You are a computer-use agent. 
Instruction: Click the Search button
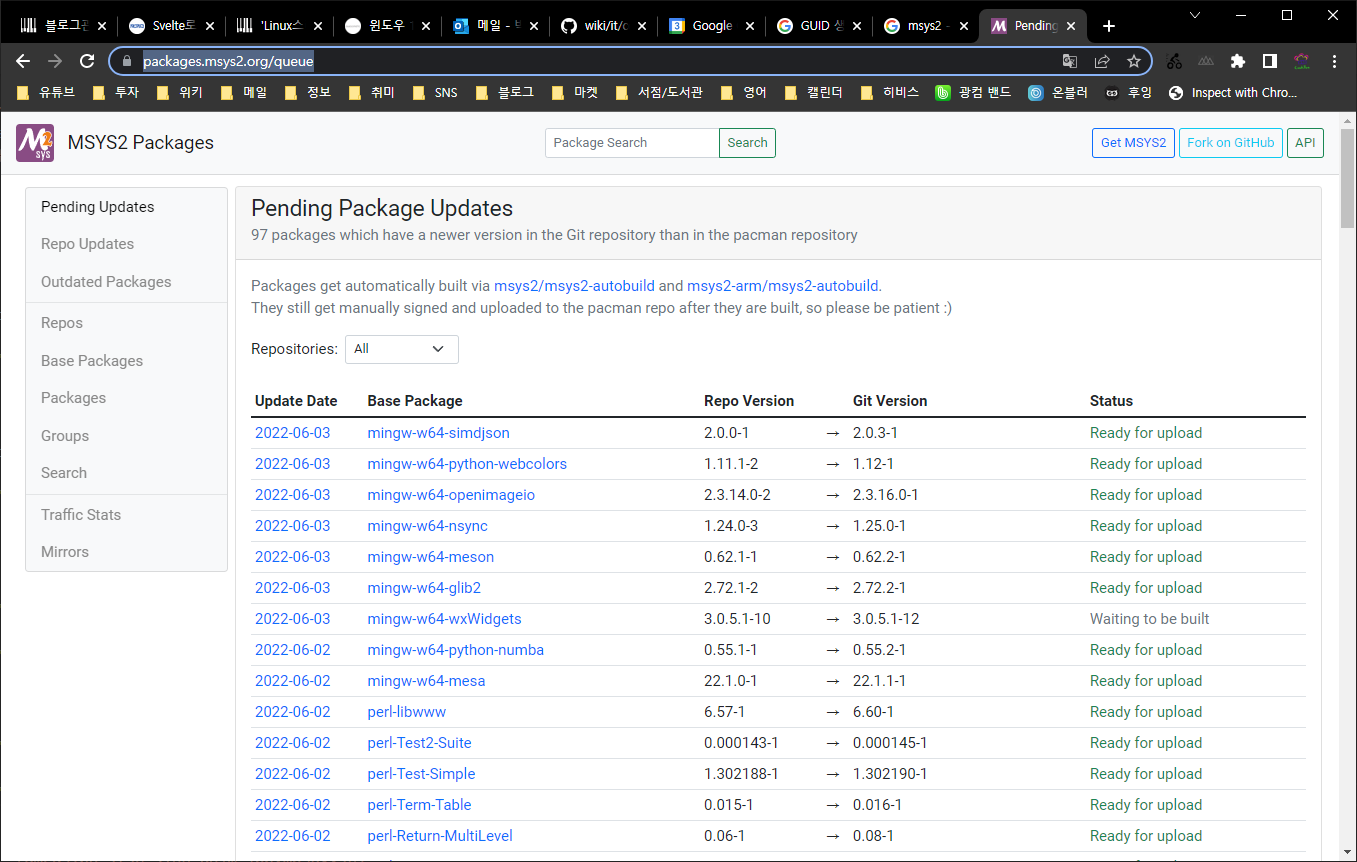(747, 143)
